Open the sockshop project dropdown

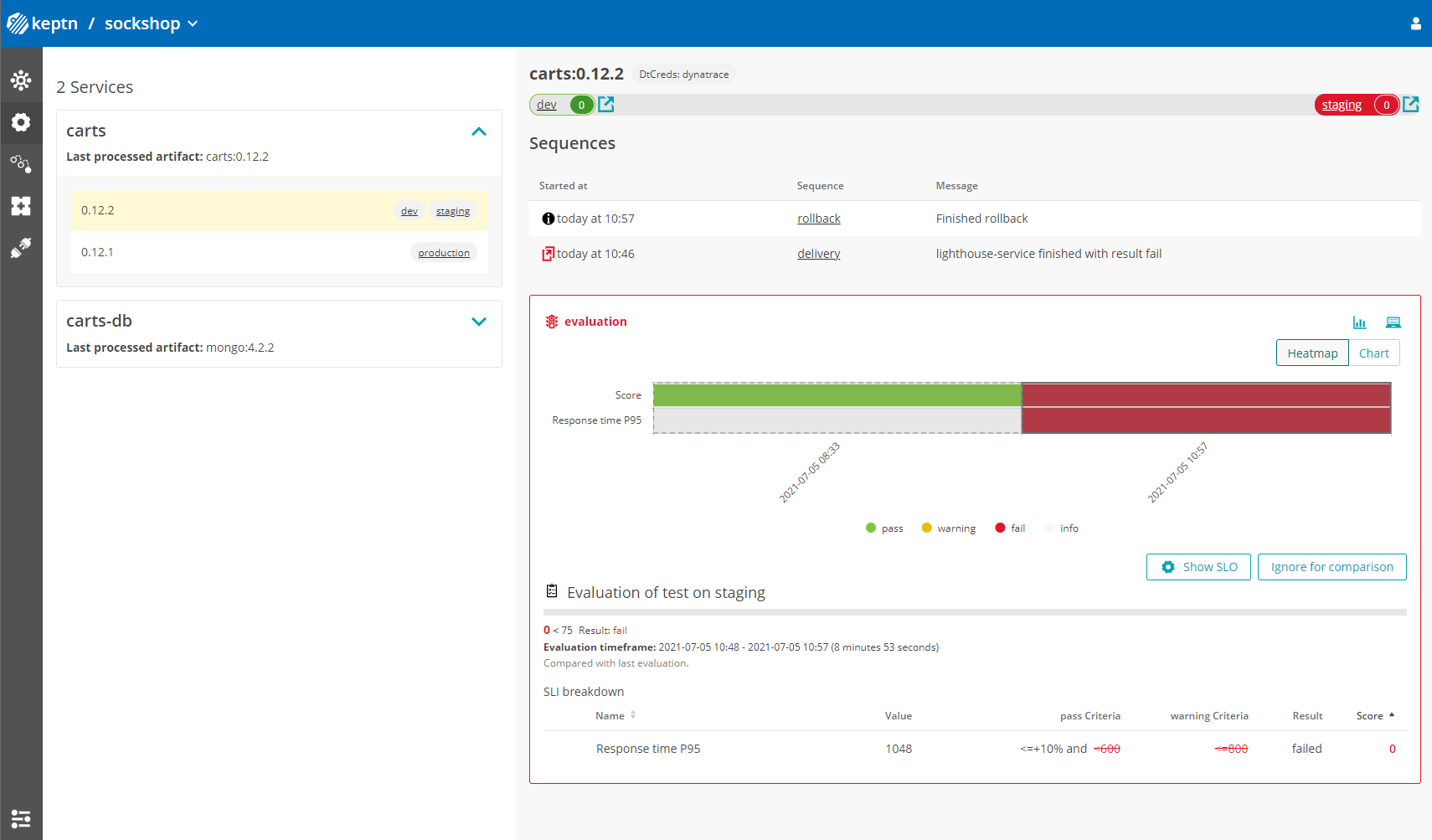[152, 23]
